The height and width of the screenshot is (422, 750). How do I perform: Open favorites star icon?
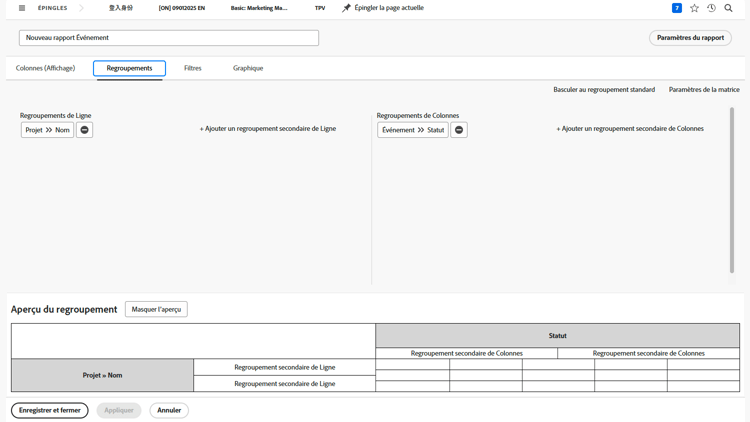695,8
